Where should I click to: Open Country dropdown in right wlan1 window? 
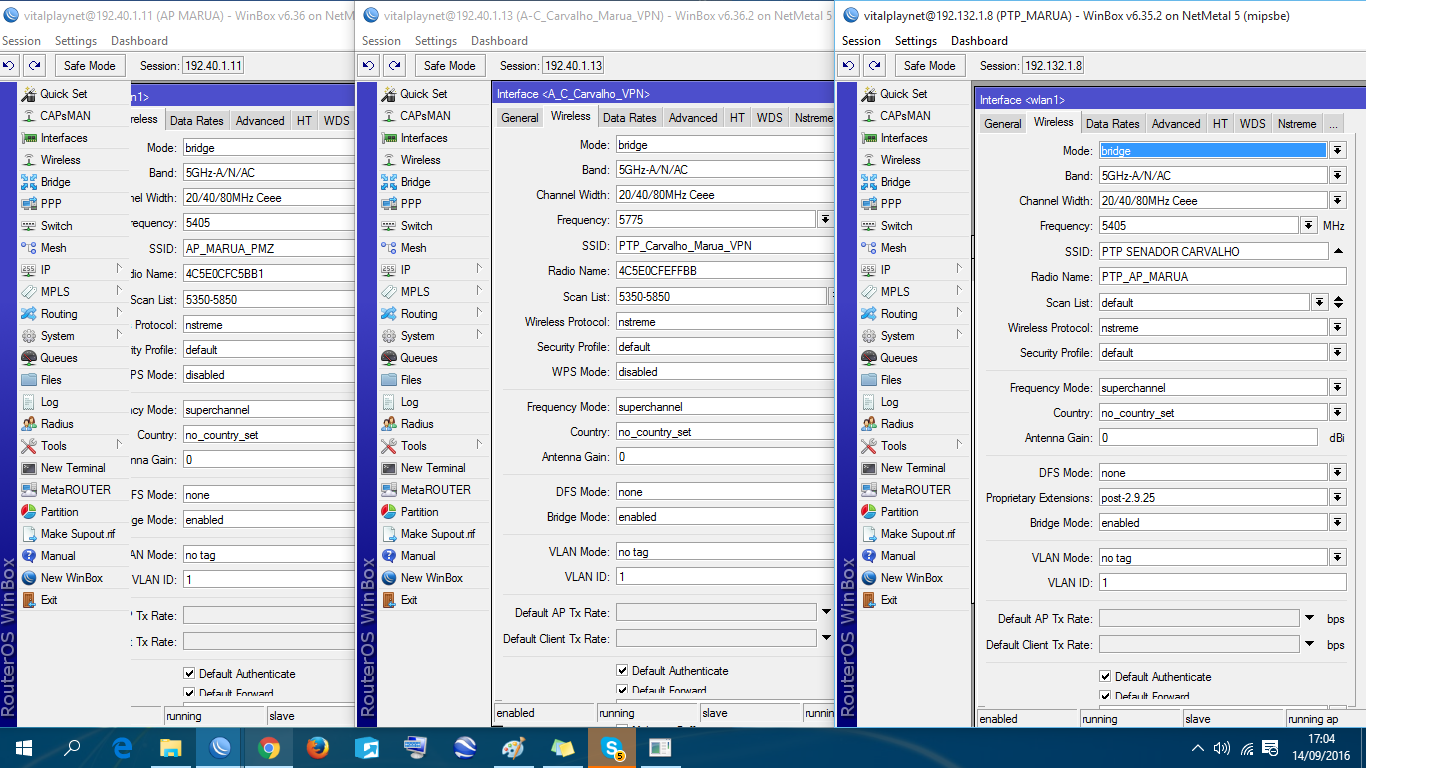1338,413
